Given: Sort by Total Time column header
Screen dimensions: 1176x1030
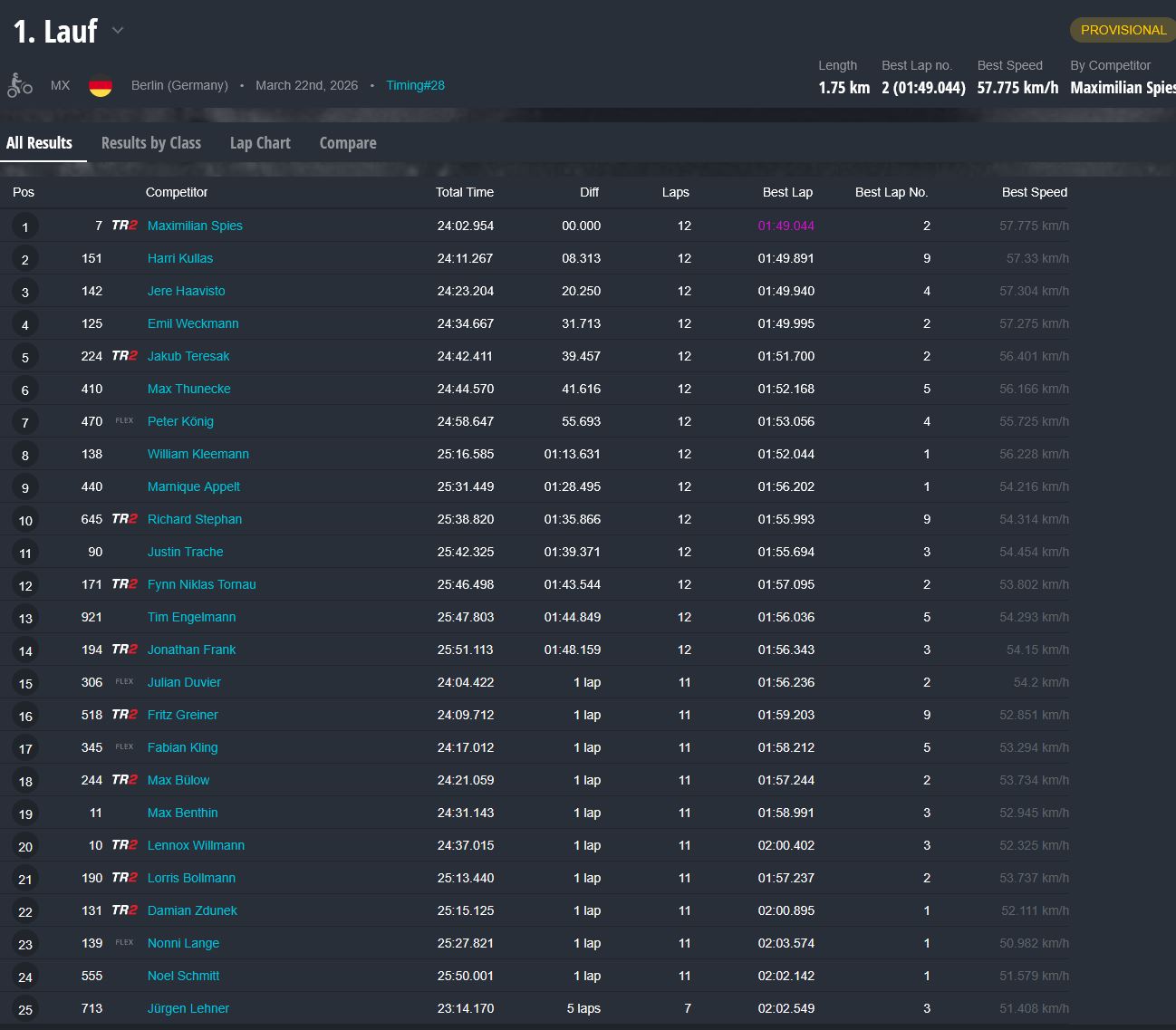Looking at the screenshot, I should tap(465, 192).
